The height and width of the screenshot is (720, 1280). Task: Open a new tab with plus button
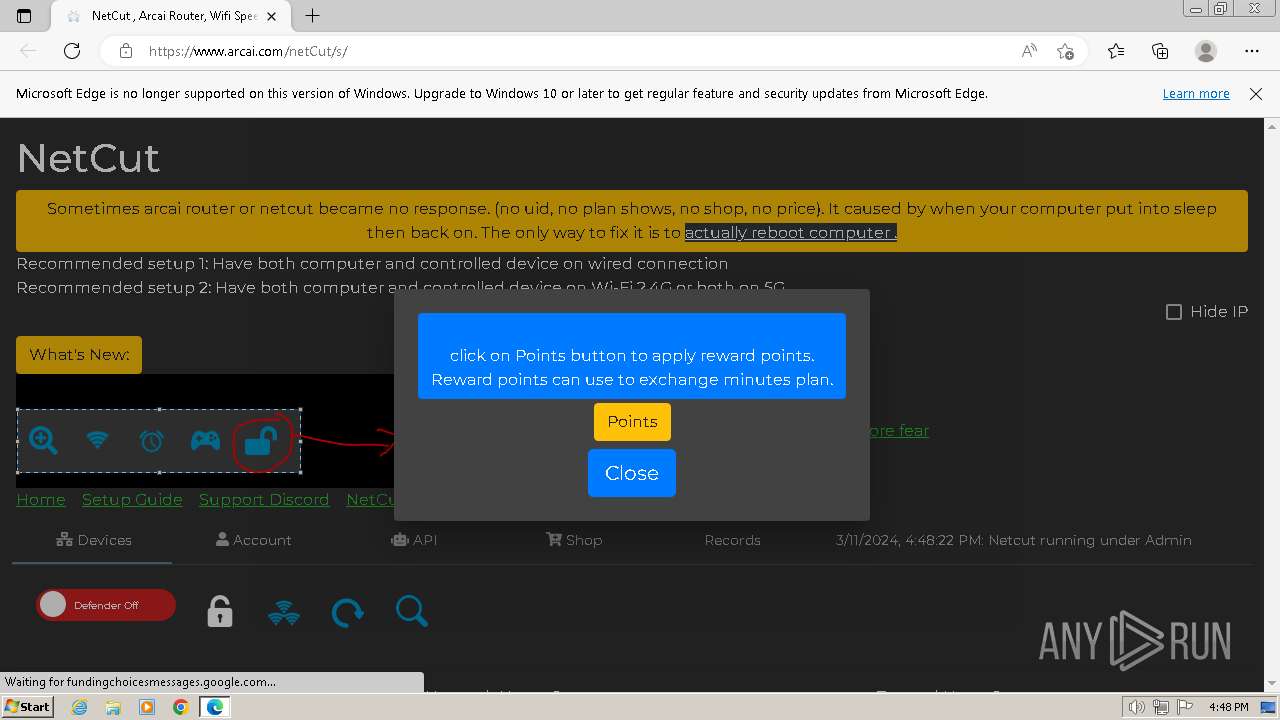pyautogui.click(x=312, y=16)
